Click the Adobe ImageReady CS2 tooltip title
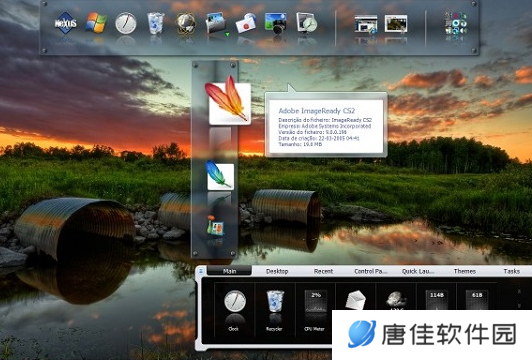 (317, 111)
